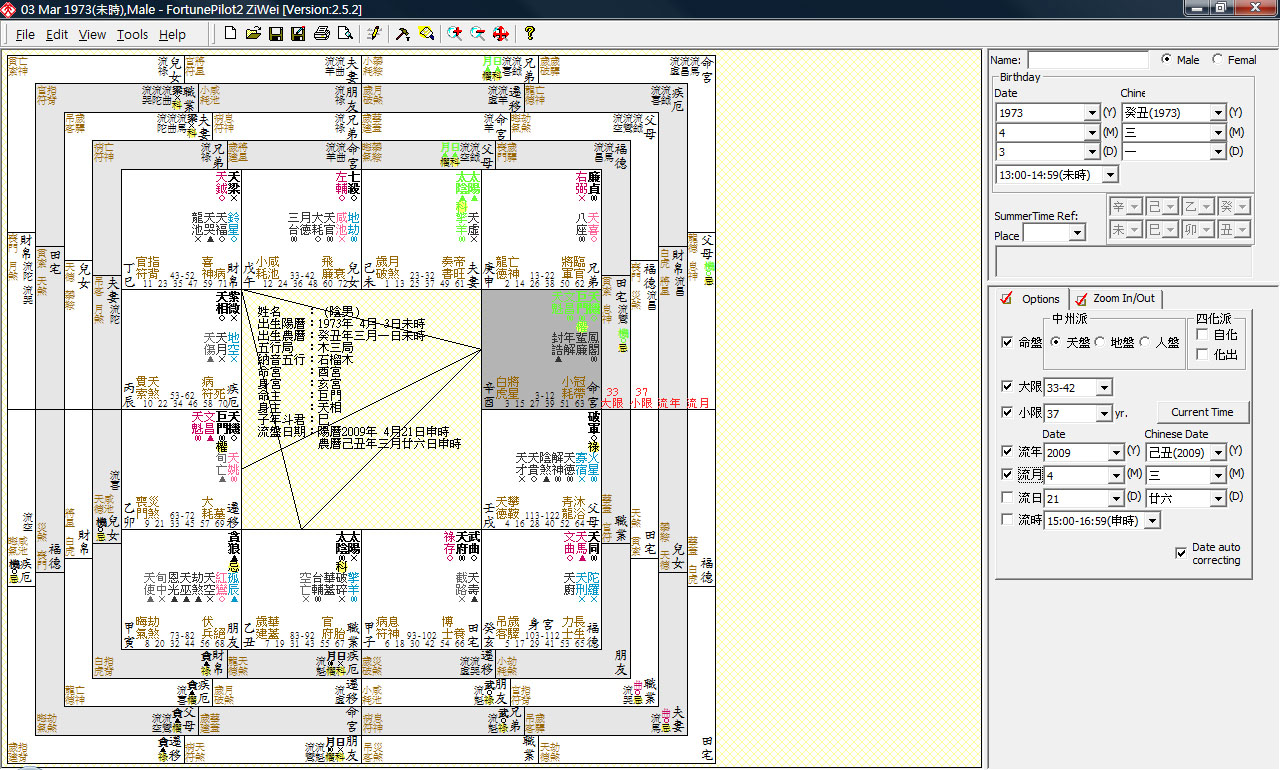Click the 姓名 line in the chart center
This screenshot has height=770, width=1280.
click(x=310, y=313)
